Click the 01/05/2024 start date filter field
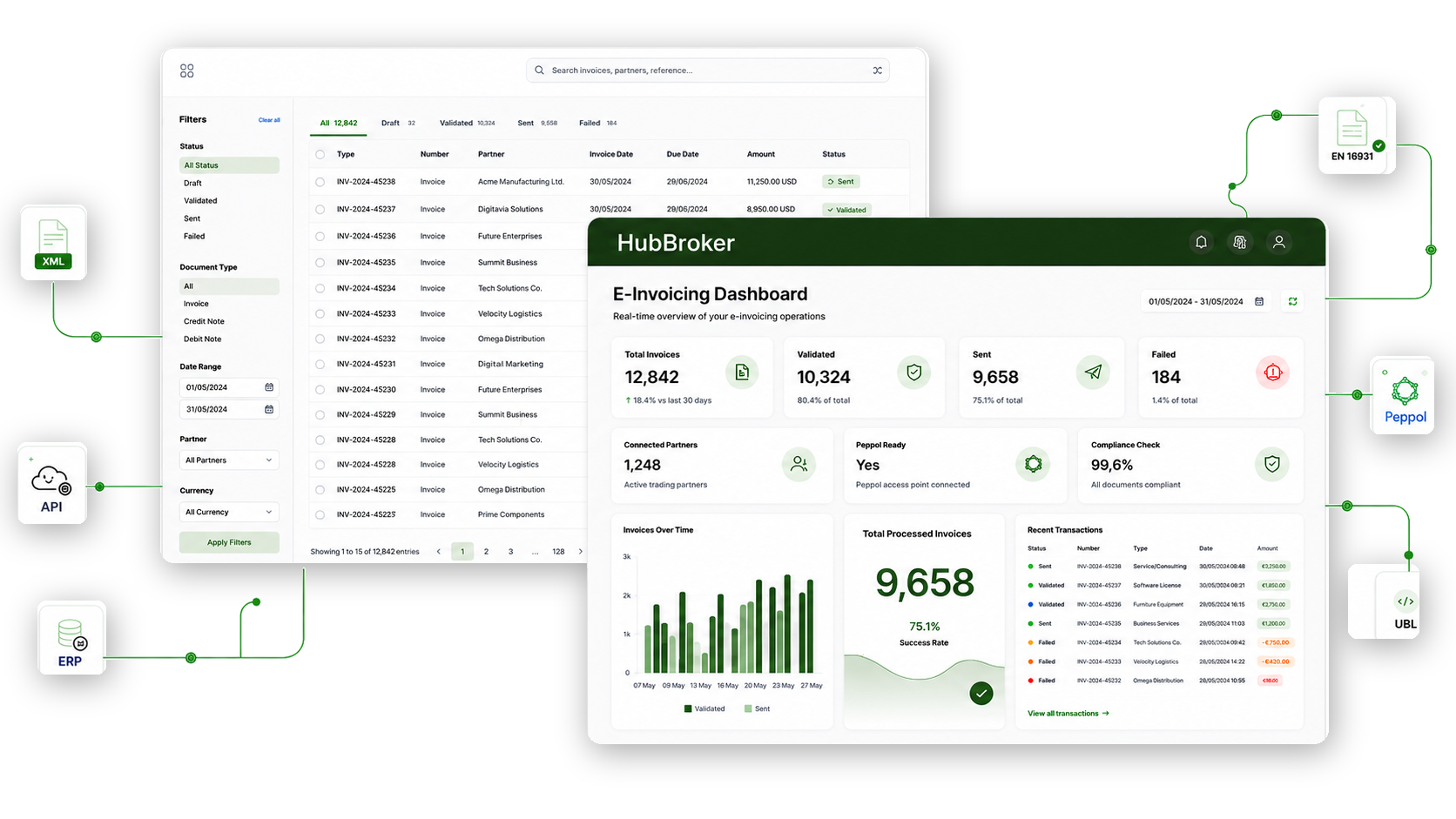 (x=229, y=387)
